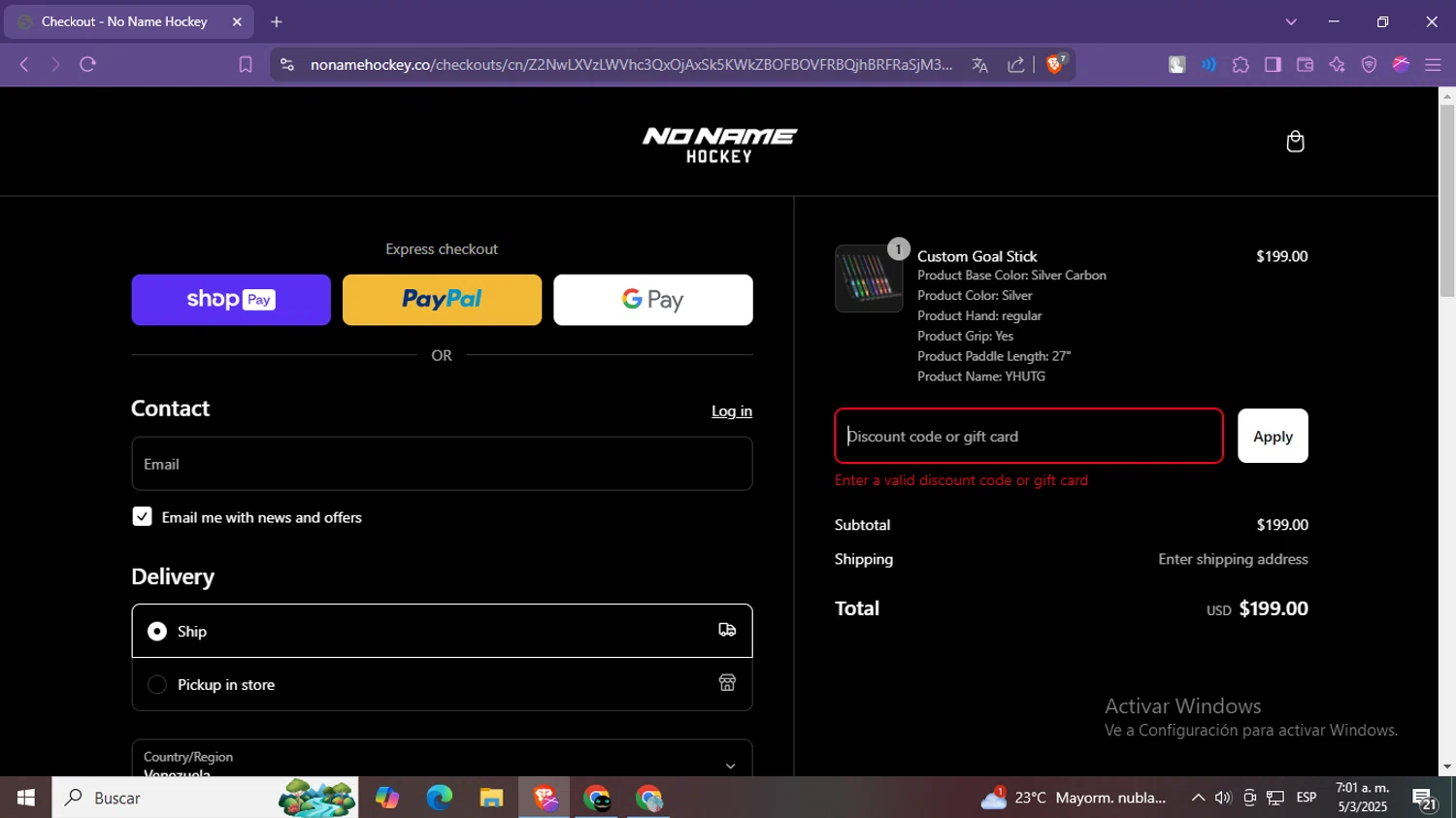Pay with Google Pay button
Image resolution: width=1456 pixels, height=818 pixels.
(x=653, y=300)
